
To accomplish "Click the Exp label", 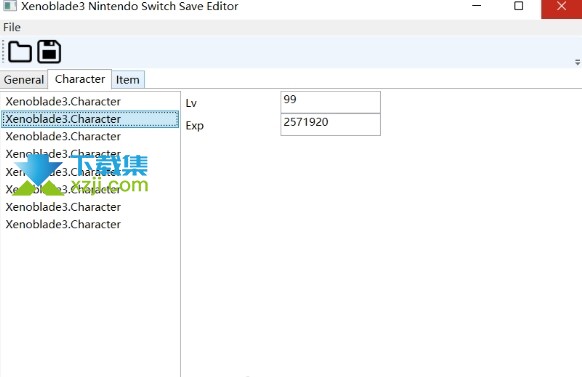I will tap(194, 125).
